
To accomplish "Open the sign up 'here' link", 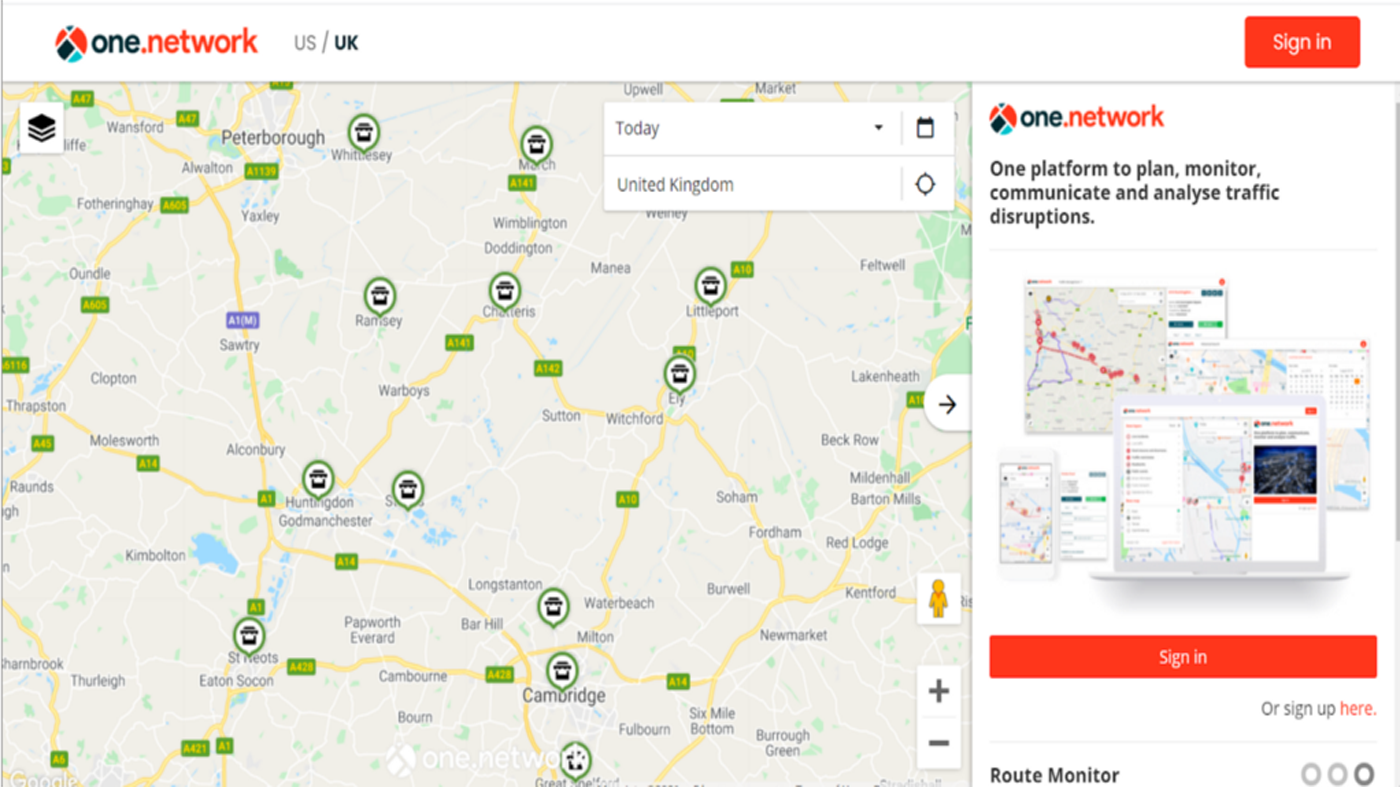I will tap(1357, 708).
